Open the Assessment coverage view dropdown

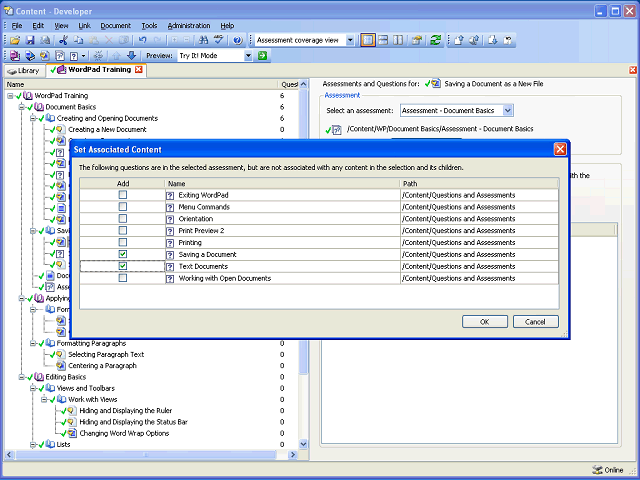[x=348, y=40]
